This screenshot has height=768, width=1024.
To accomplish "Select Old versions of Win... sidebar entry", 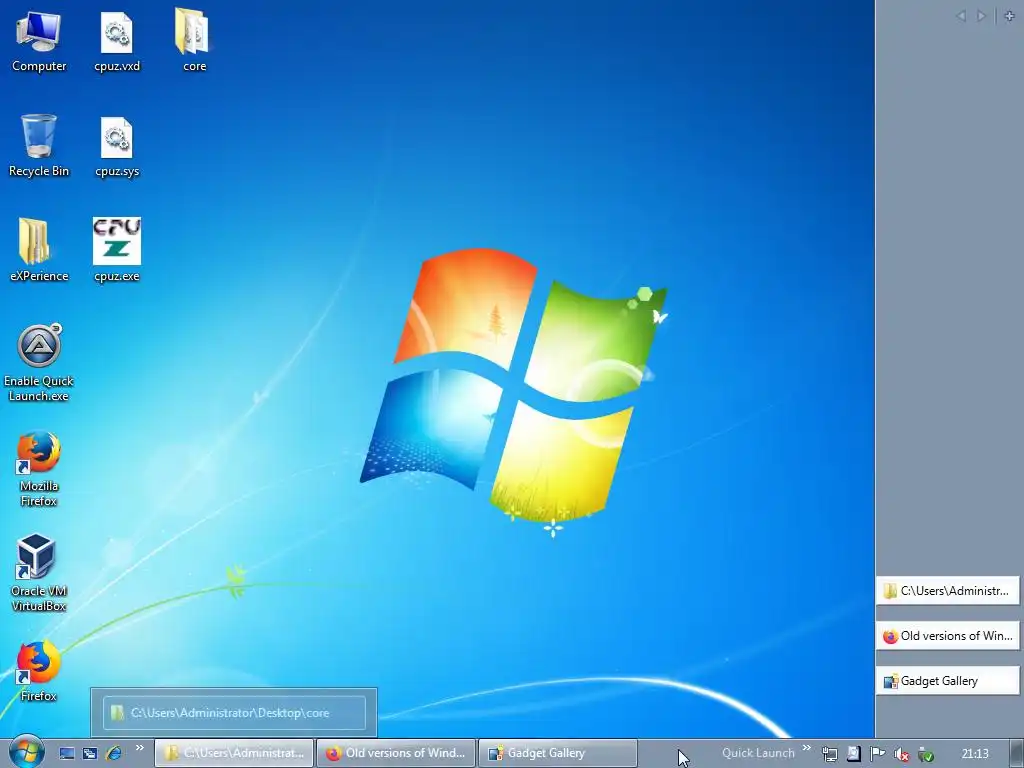I will click(x=947, y=635).
